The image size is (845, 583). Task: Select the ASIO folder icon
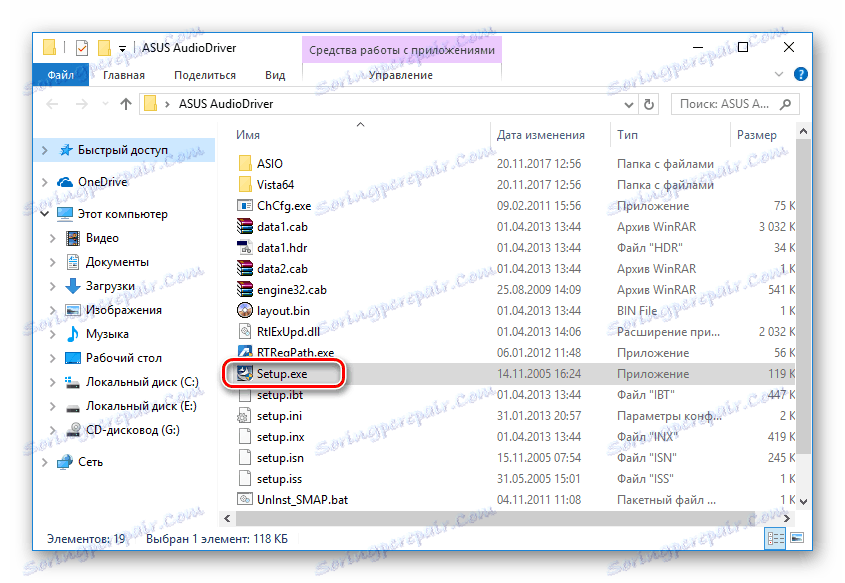[245, 163]
